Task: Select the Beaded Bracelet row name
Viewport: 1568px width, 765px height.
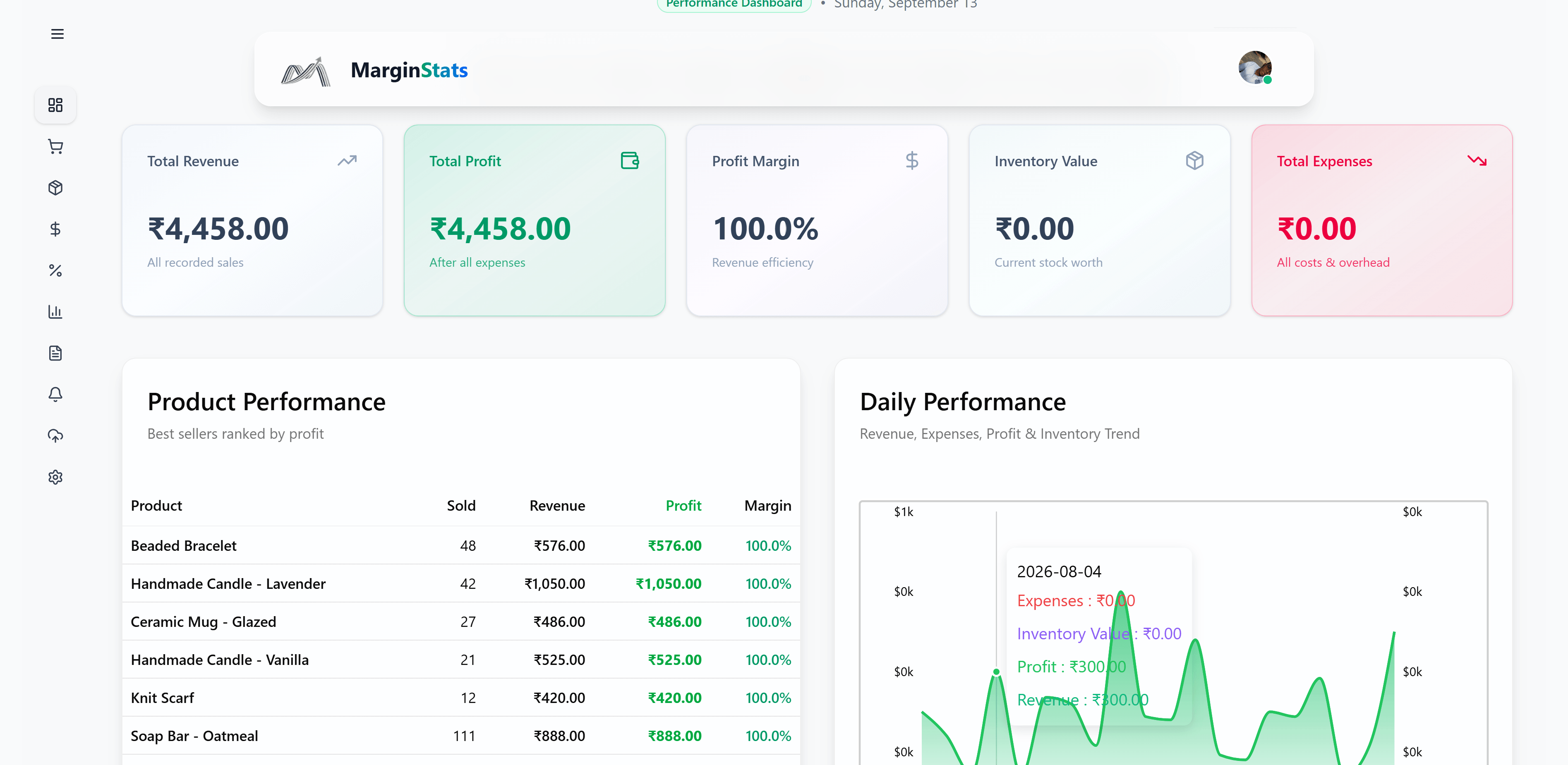Action: [x=184, y=546]
